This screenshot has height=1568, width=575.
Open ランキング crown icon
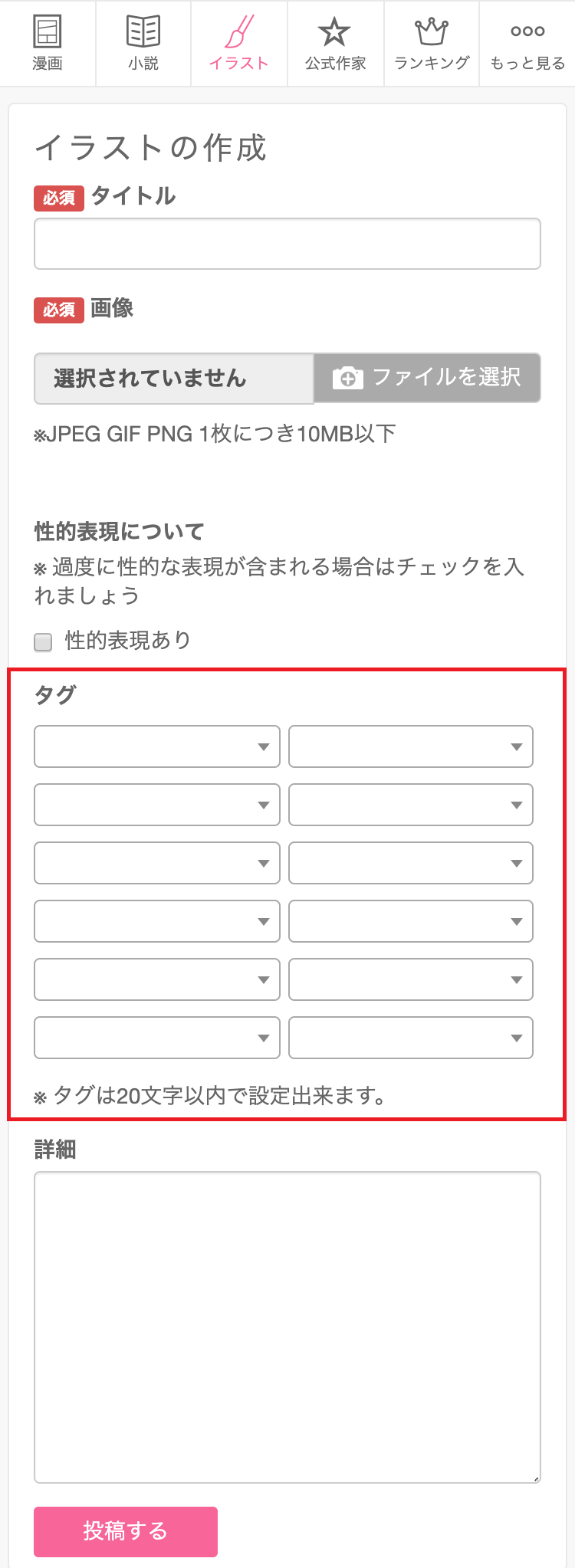(x=432, y=32)
